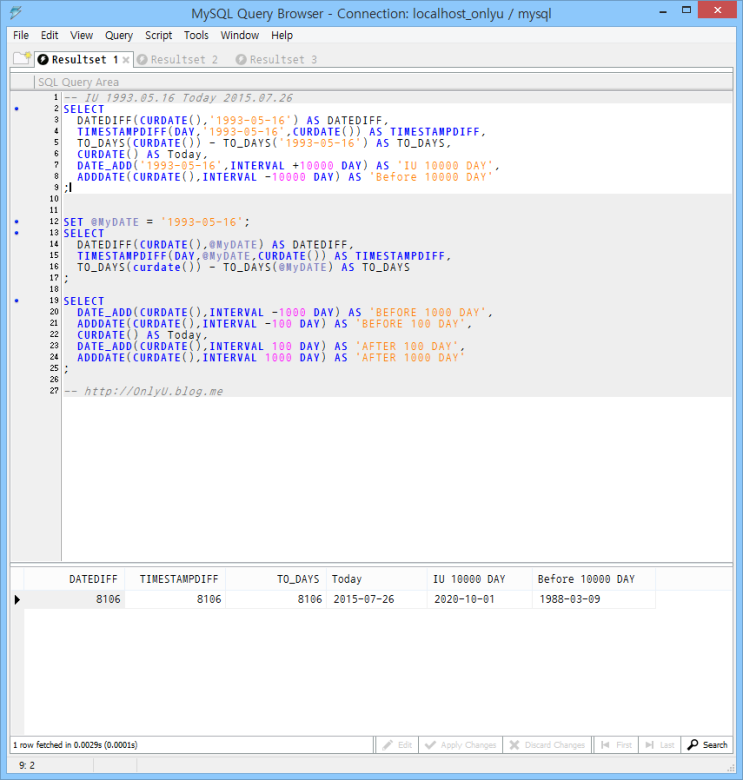Click the SET @MyDATE statement on line 12
Screen dimensions: 743x780
[x=157, y=222]
